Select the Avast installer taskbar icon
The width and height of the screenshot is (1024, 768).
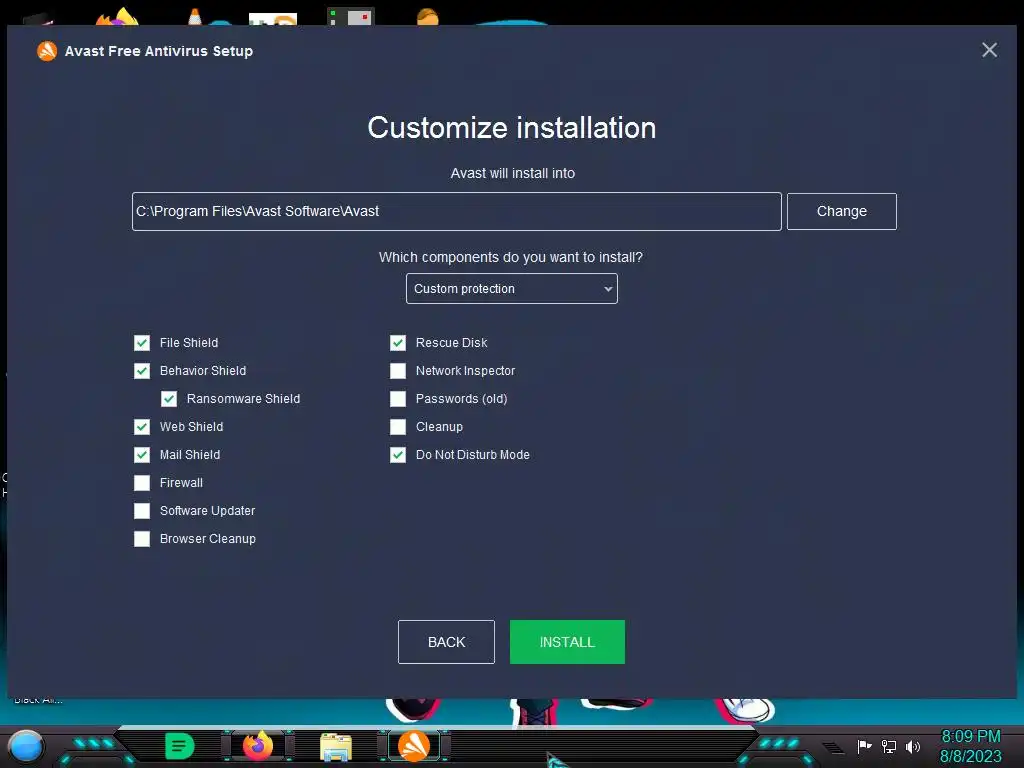point(414,746)
